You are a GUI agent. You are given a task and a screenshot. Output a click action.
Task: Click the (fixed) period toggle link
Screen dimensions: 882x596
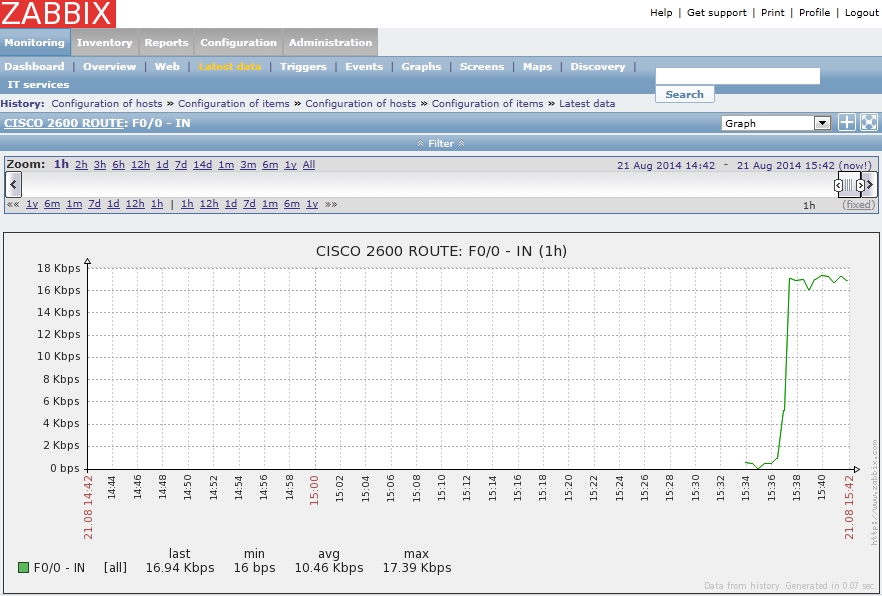[x=859, y=205]
